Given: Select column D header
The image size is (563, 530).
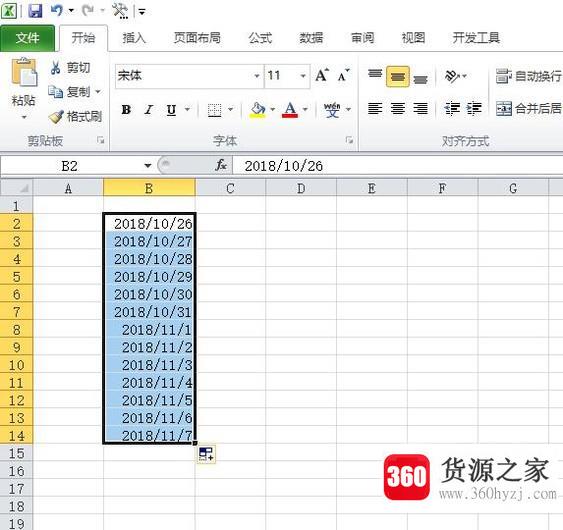Looking at the screenshot, I should (x=301, y=188).
